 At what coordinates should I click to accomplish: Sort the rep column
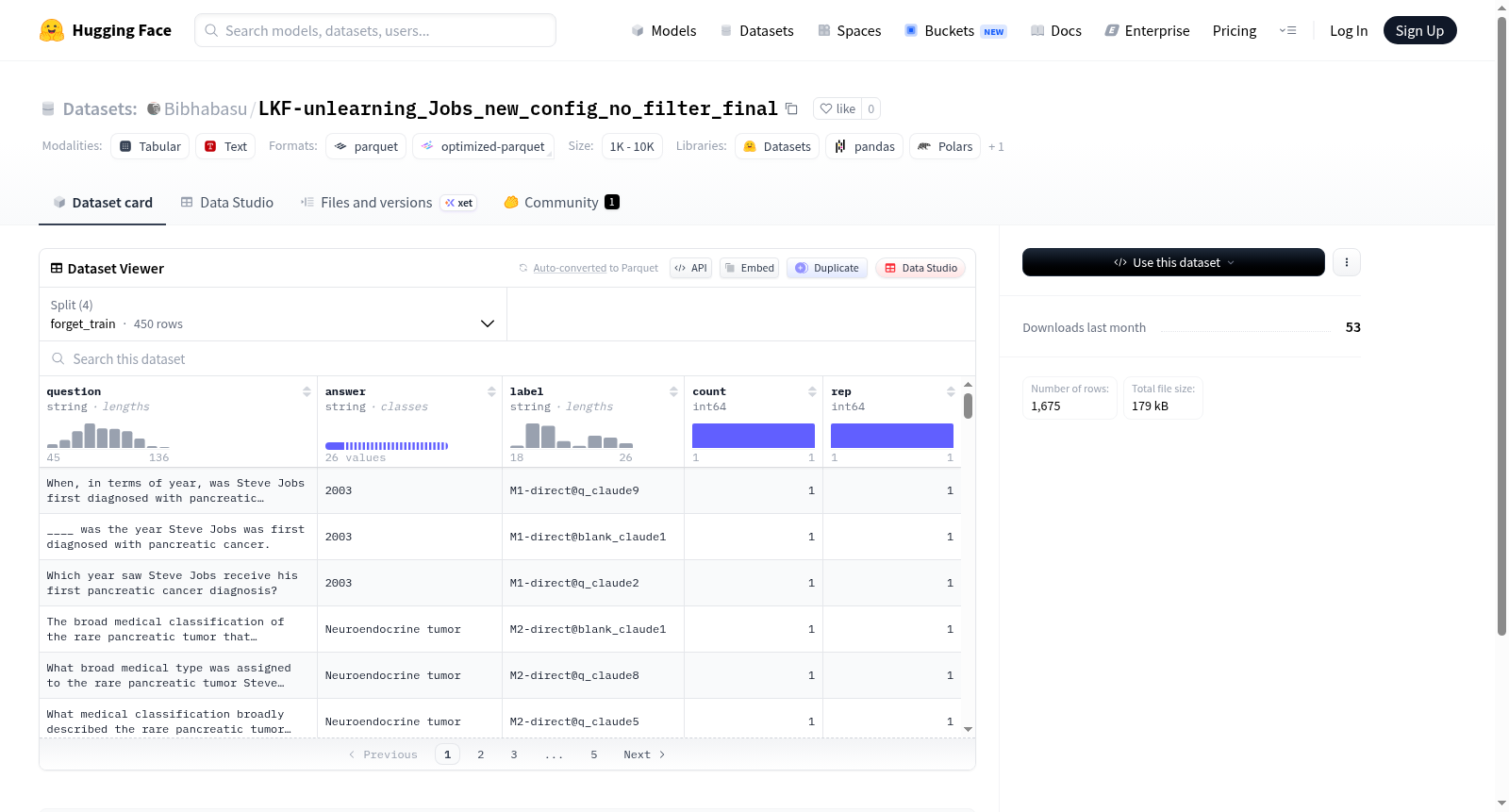(951, 391)
